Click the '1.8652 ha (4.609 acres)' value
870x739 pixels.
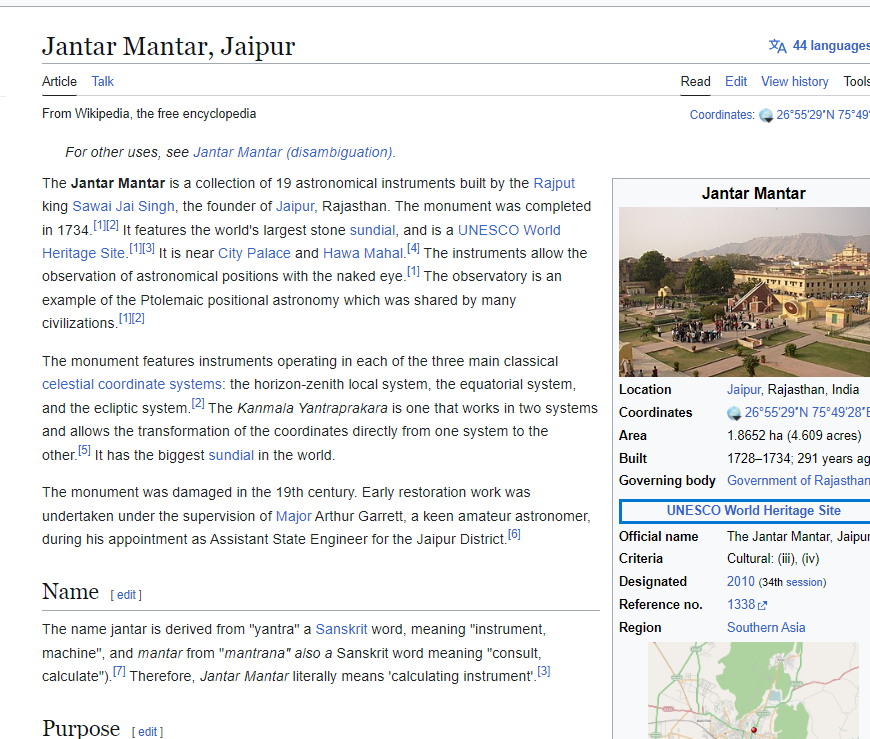[x=794, y=436]
